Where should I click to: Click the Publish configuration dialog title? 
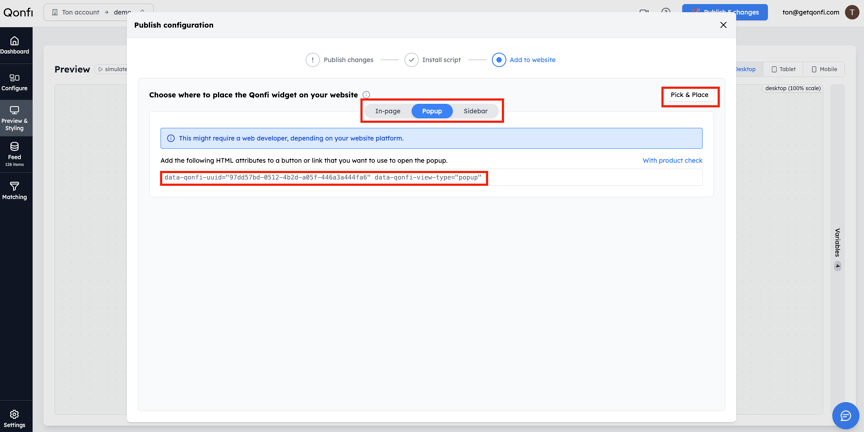coord(174,25)
